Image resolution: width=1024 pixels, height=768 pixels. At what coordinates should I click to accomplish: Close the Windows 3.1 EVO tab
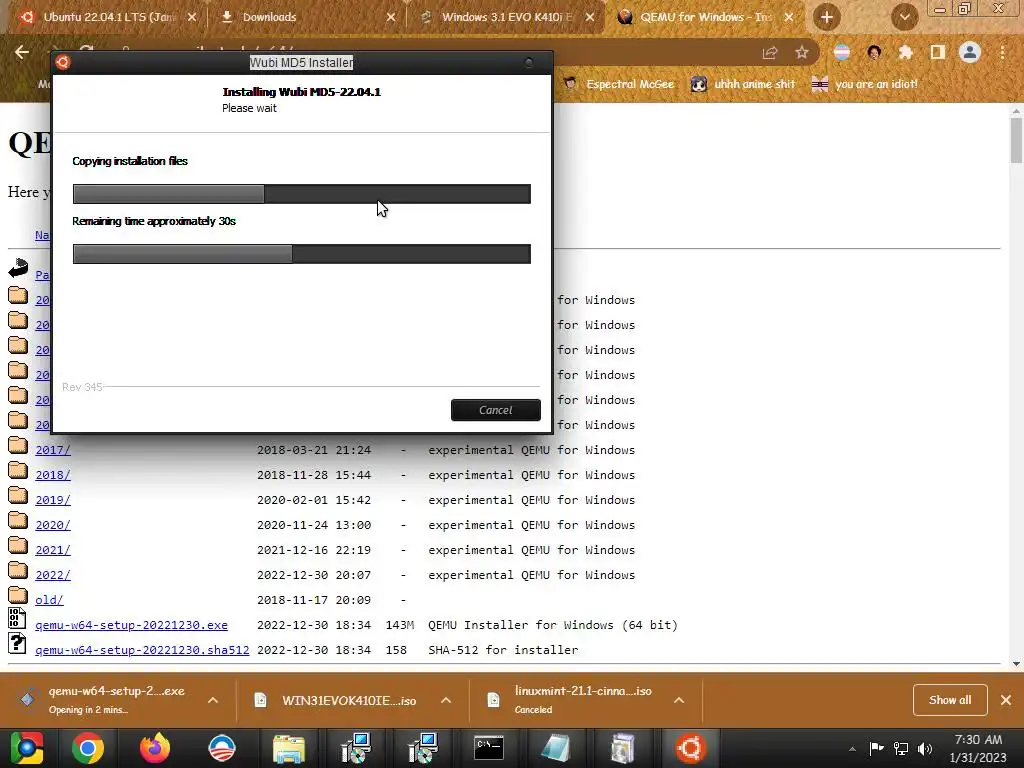pos(590,18)
